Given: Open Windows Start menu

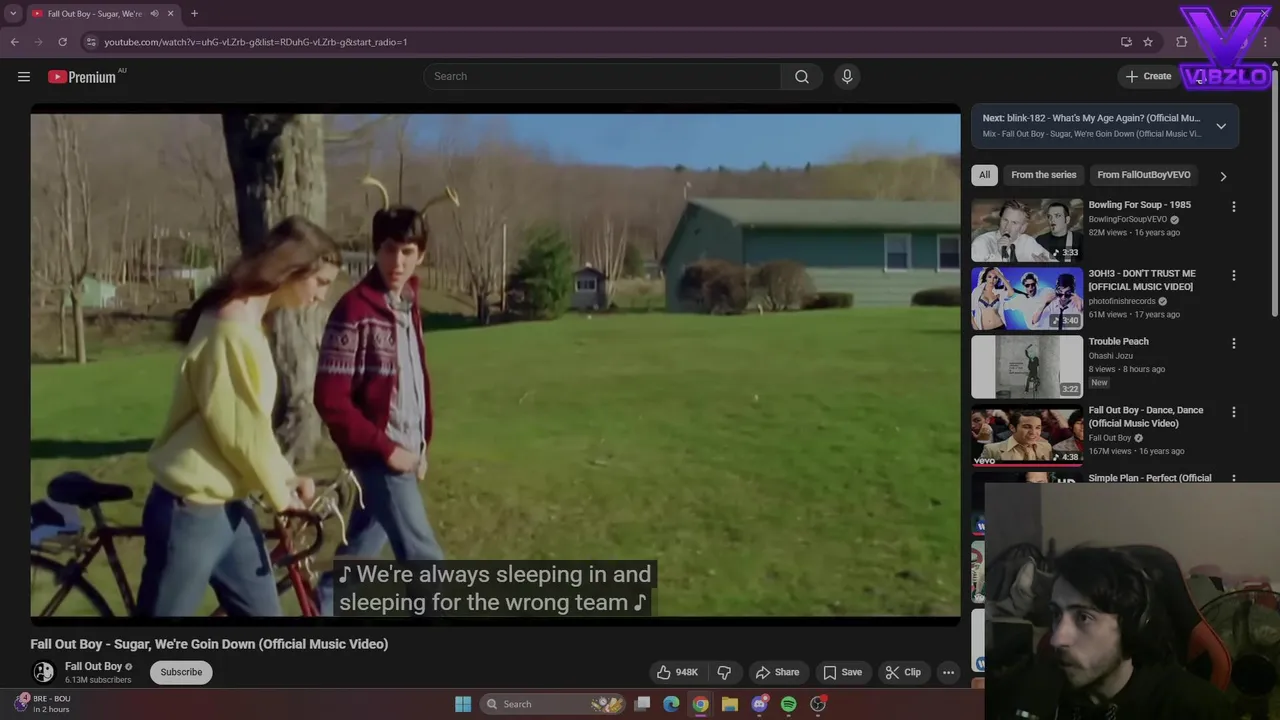Looking at the screenshot, I should pos(463,704).
